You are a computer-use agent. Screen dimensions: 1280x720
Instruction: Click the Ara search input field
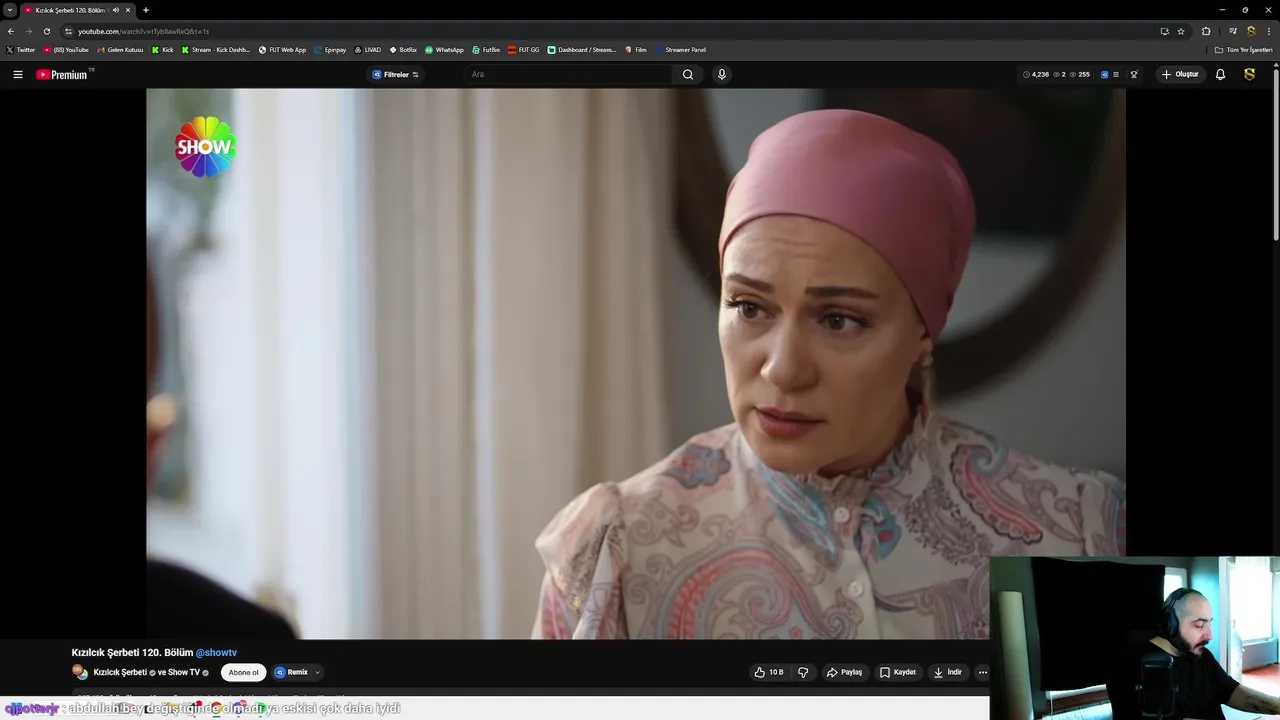tap(570, 74)
